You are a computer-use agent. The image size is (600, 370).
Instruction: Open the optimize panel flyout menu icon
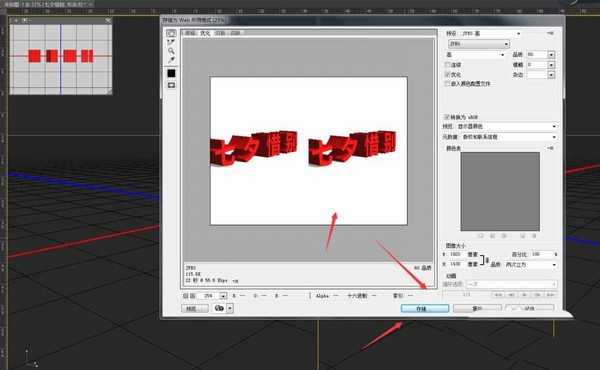click(550, 34)
